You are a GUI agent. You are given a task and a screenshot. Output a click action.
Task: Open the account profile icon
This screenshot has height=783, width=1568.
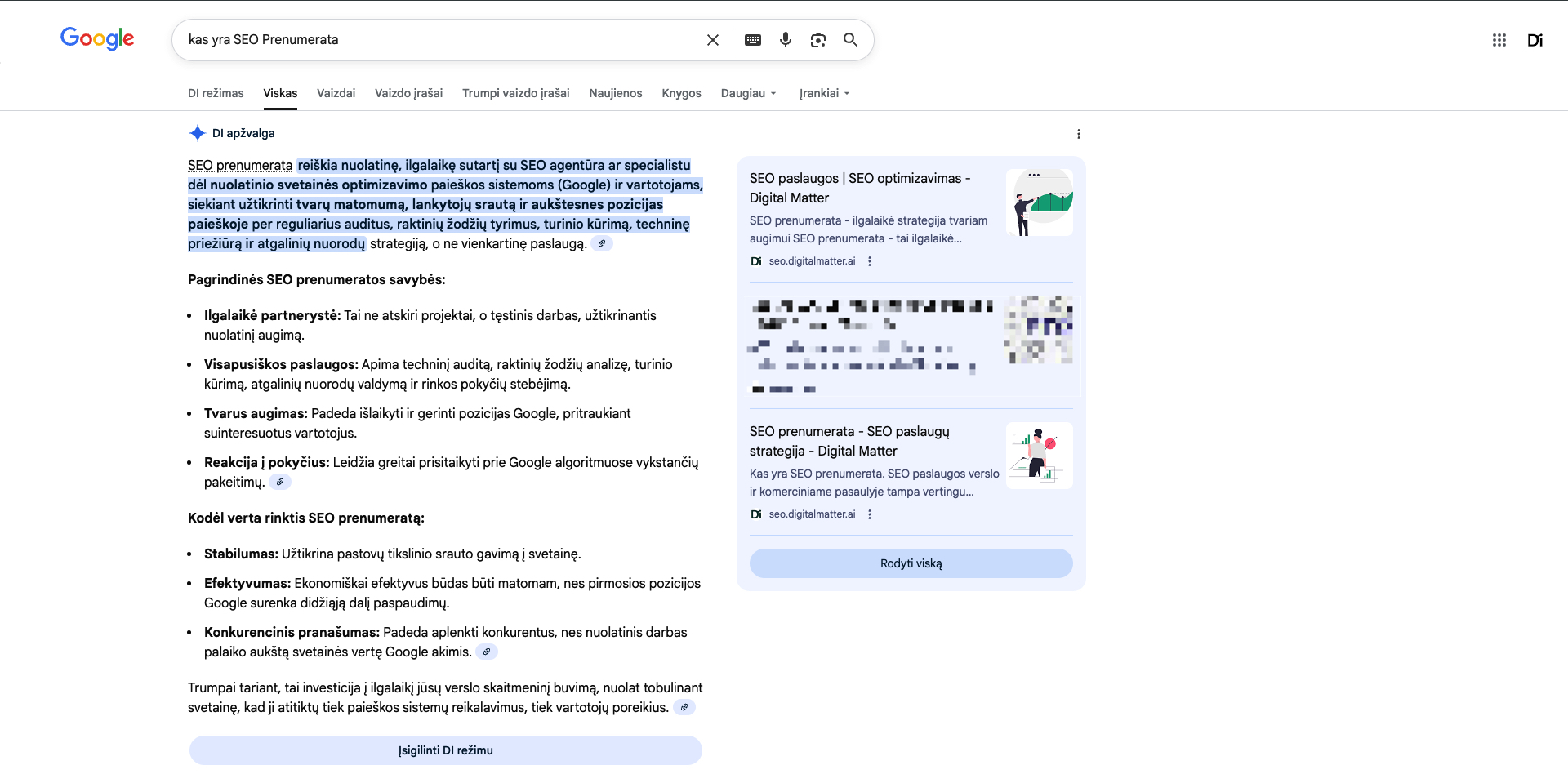1535,40
